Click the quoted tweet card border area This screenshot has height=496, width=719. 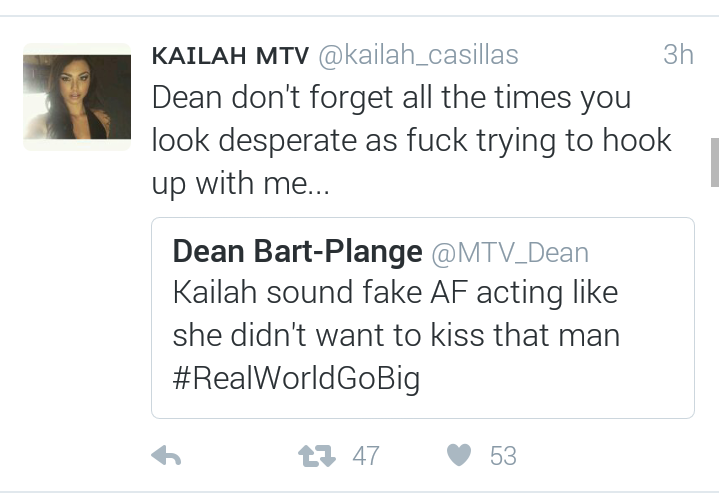click(x=423, y=318)
